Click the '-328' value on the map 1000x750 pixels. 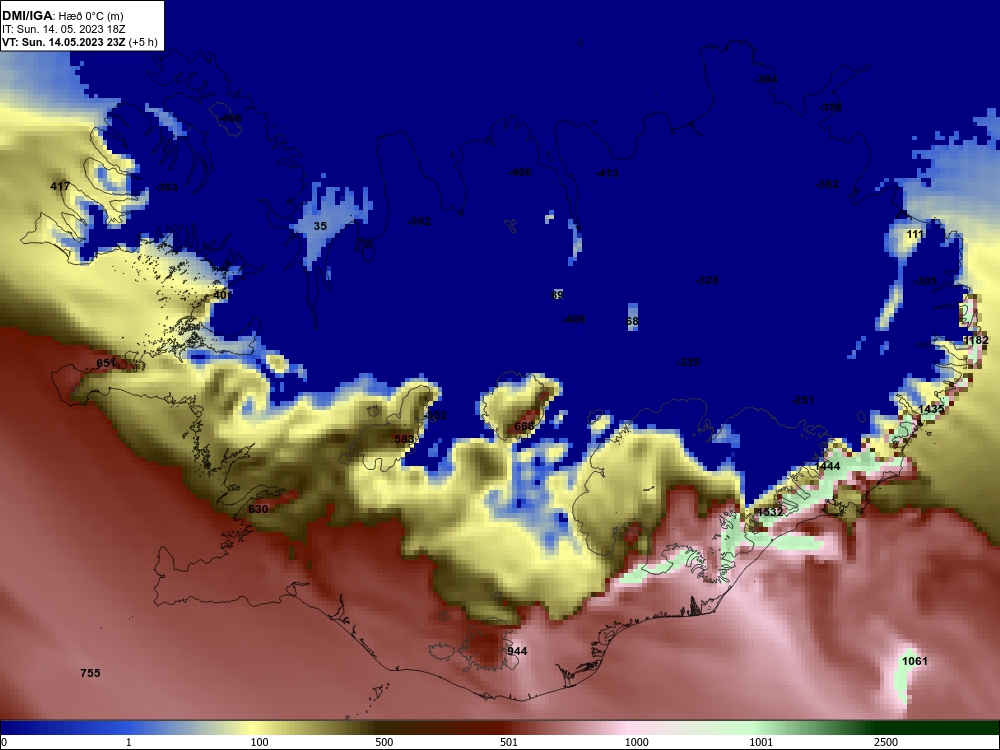tap(707, 280)
